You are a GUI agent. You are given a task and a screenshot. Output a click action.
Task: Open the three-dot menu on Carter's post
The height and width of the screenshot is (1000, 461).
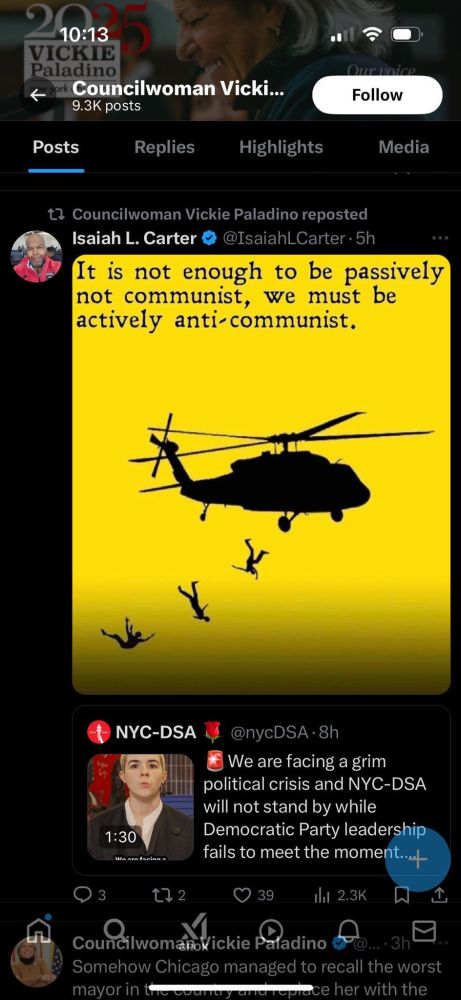(440, 239)
